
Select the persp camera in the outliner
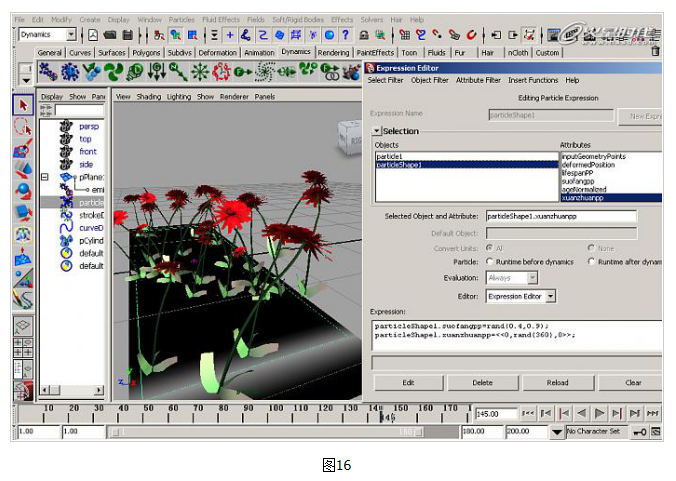tap(89, 127)
